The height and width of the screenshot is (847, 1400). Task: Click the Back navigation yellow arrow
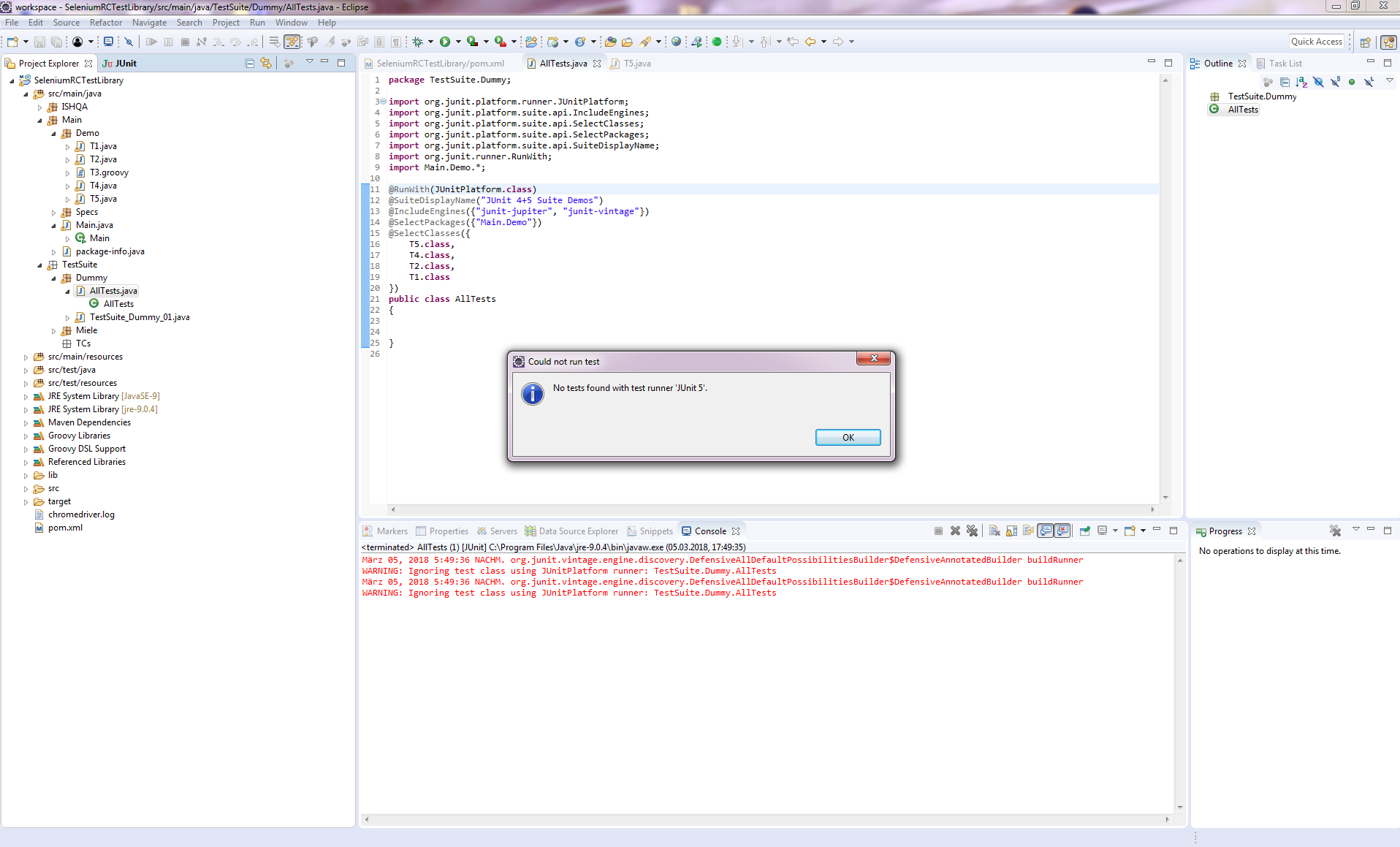point(810,42)
